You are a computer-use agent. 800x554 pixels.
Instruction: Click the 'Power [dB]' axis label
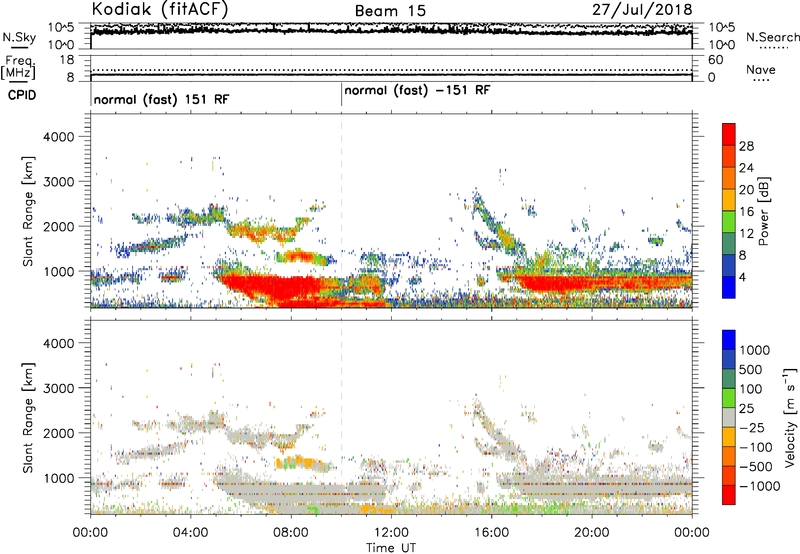pos(763,211)
